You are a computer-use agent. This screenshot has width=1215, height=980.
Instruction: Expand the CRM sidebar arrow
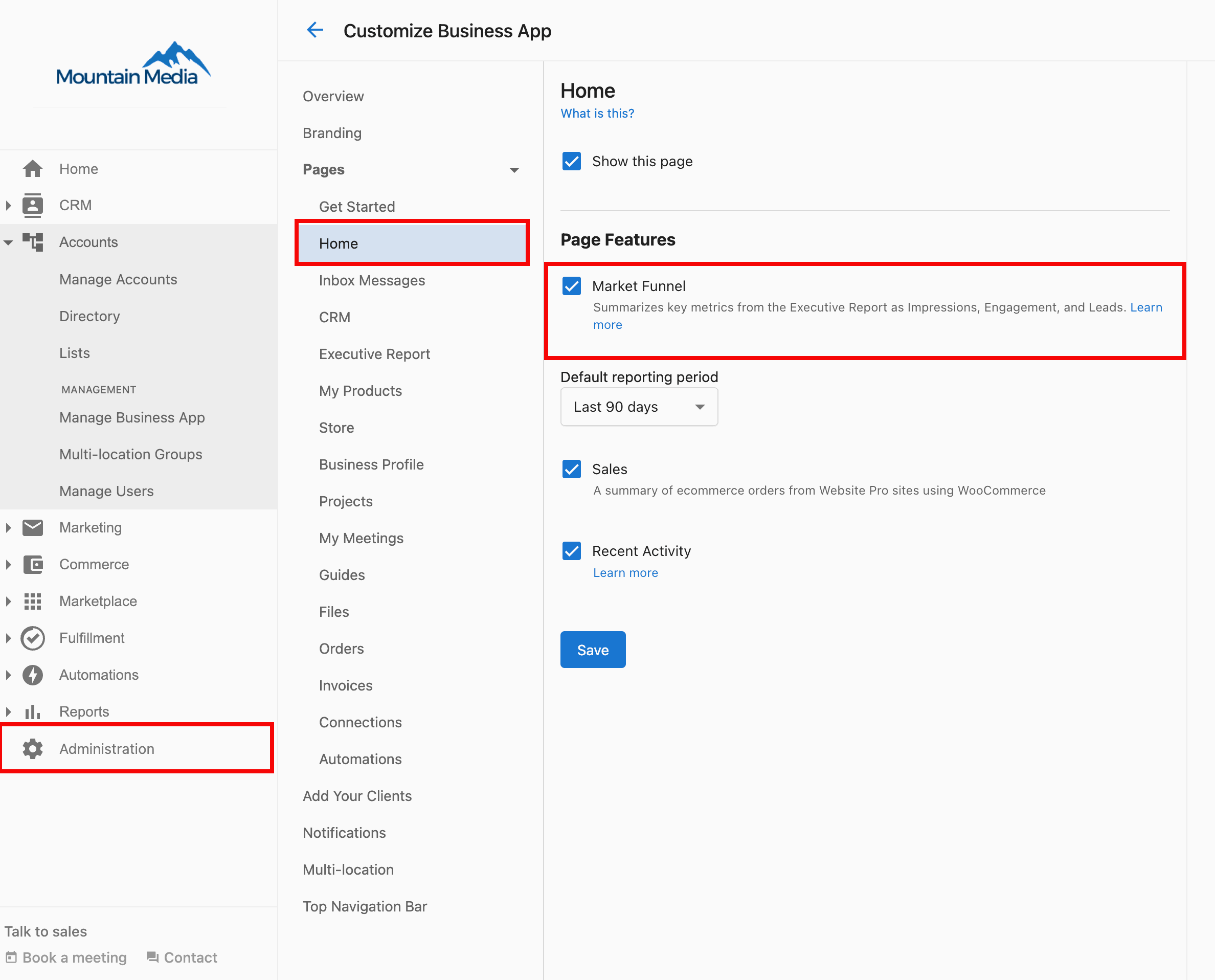(x=8, y=206)
